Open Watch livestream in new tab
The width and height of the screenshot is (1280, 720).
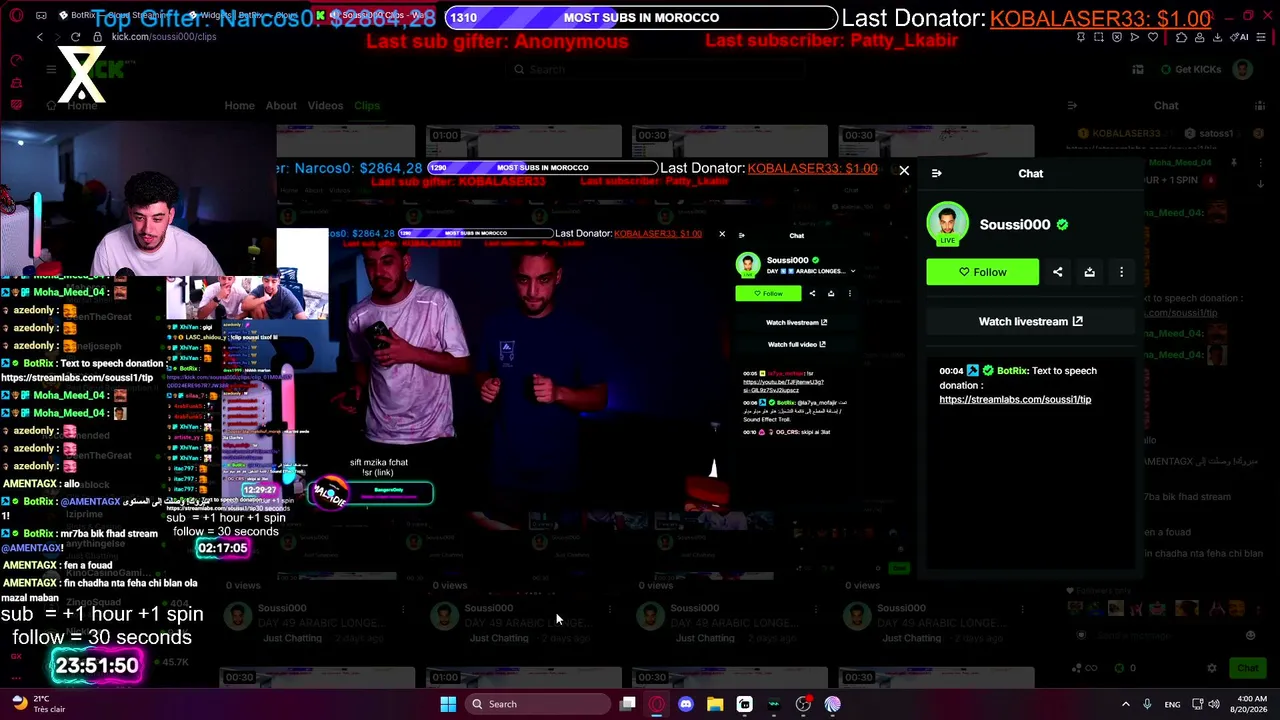[x=1030, y=321]
